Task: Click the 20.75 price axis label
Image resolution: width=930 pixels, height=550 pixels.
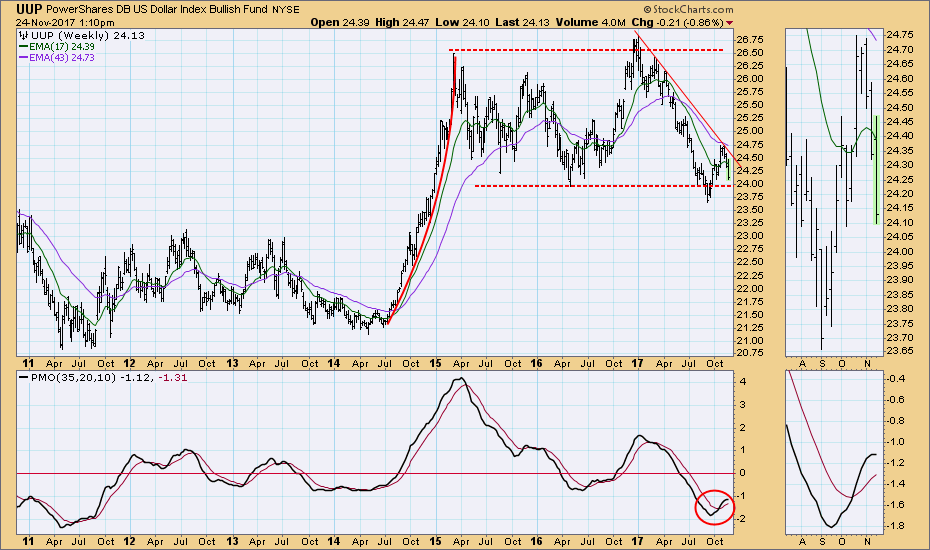Action: pos(749,352)
